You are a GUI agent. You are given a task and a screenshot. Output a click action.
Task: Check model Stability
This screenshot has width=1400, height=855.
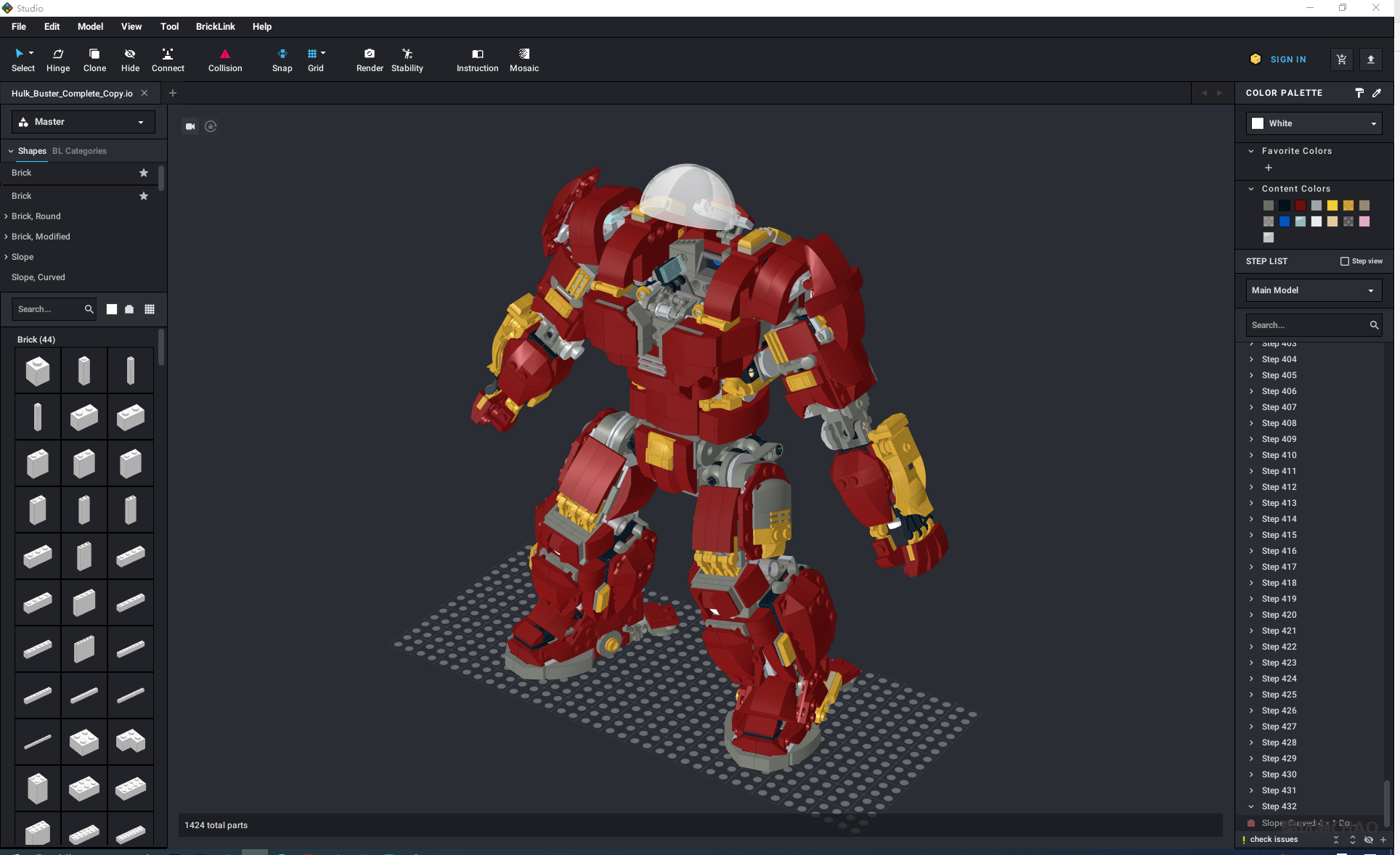tap(407, 60)
